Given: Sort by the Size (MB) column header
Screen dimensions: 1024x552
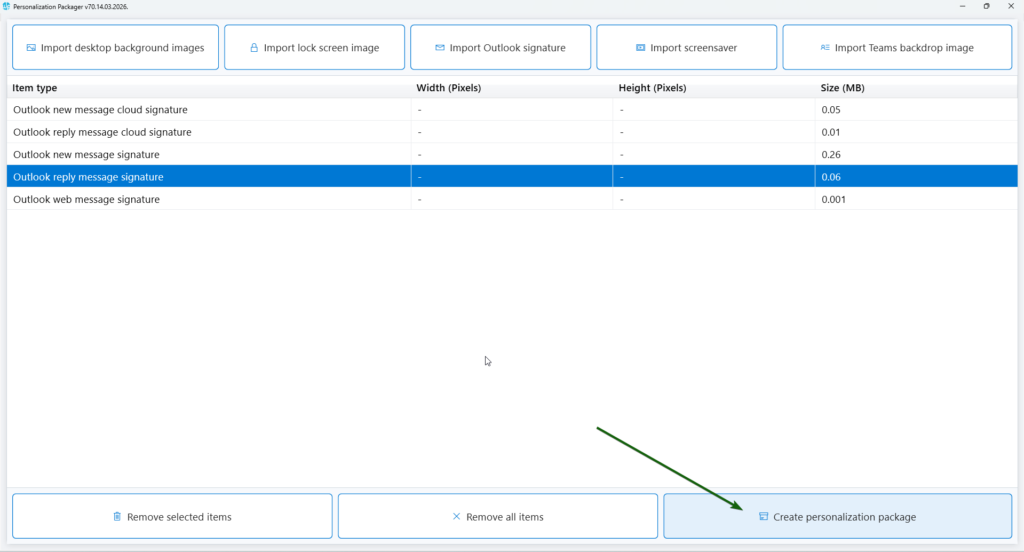Looking at the screenshot, I should tap(842, 88).
